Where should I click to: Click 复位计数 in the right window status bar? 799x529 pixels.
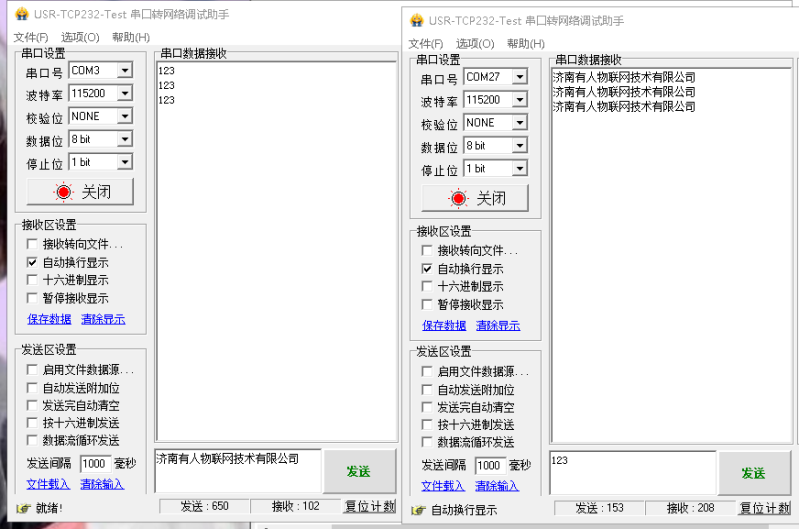click(x=764, y=508)
